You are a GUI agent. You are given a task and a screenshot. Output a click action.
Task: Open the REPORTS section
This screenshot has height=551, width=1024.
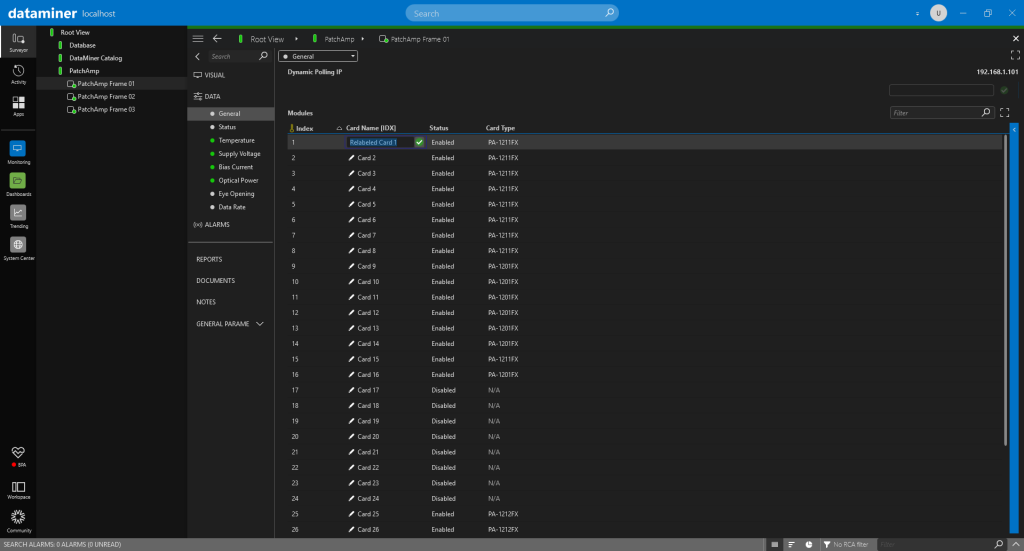(209, 259)
